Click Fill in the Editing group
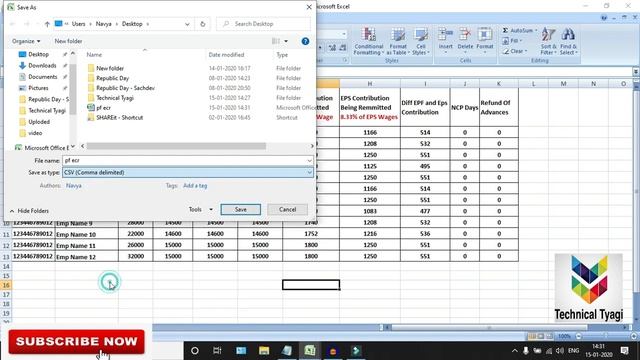Viewport: 640px width, 360px height. [x=513, y=41]
